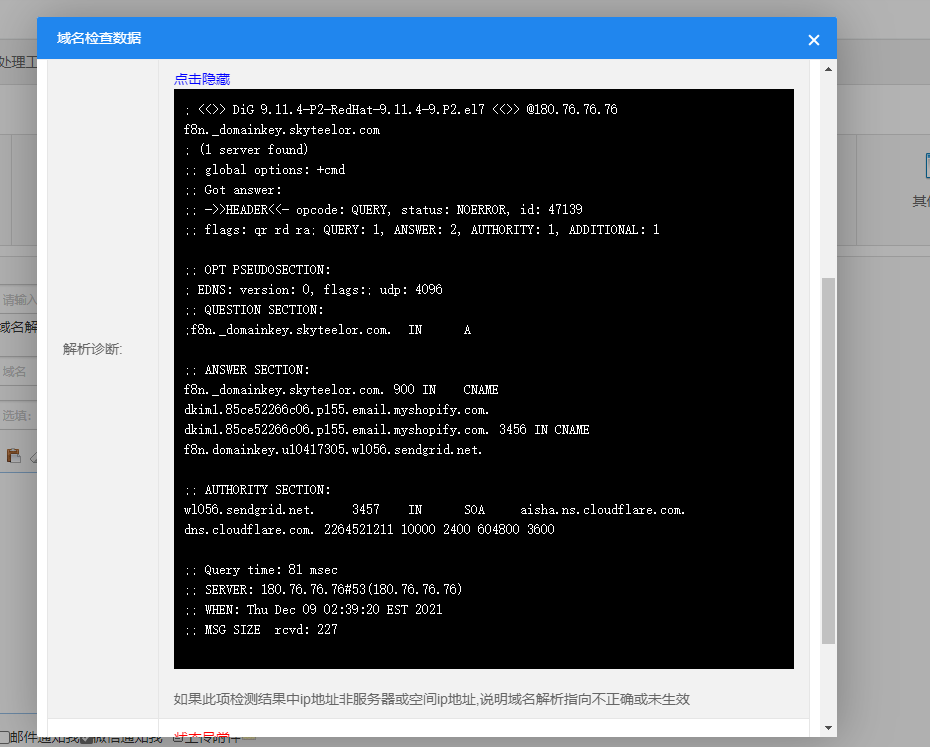The image size is (930, 747).
Task: Click the AUTHORITY SECTION line in dig output
Action: 257,490
